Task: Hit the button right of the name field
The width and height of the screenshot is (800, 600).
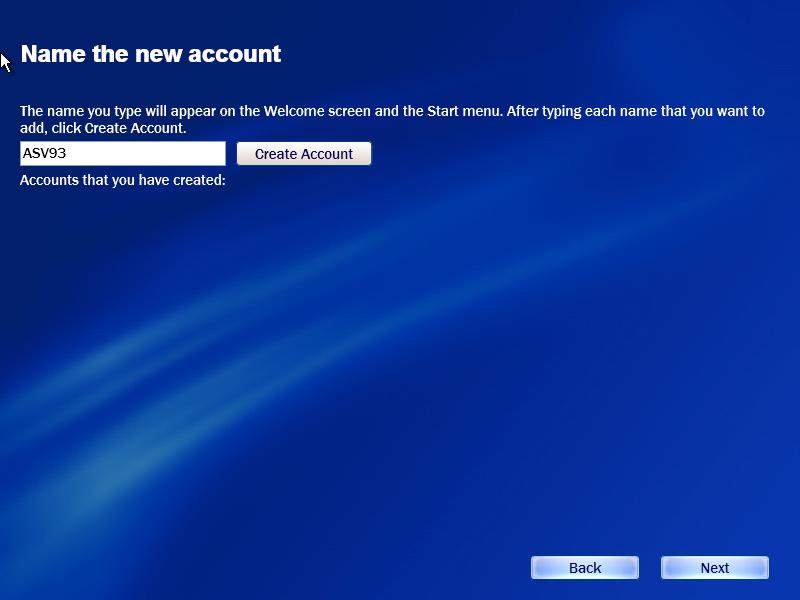Action: 303,154
